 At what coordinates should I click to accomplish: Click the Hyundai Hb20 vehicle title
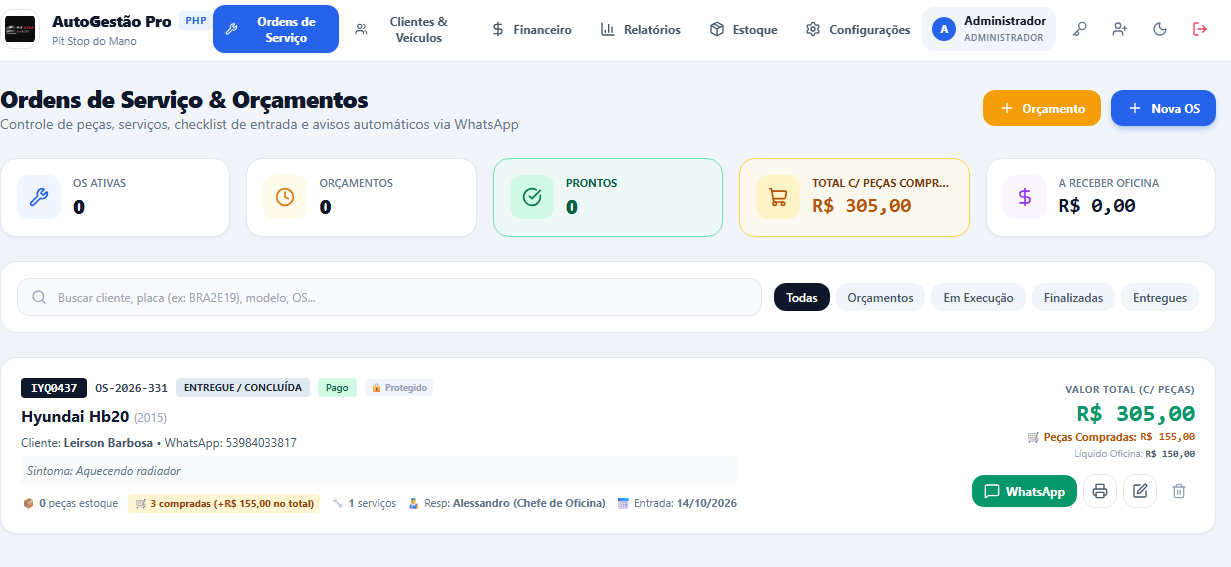point(75,416)
